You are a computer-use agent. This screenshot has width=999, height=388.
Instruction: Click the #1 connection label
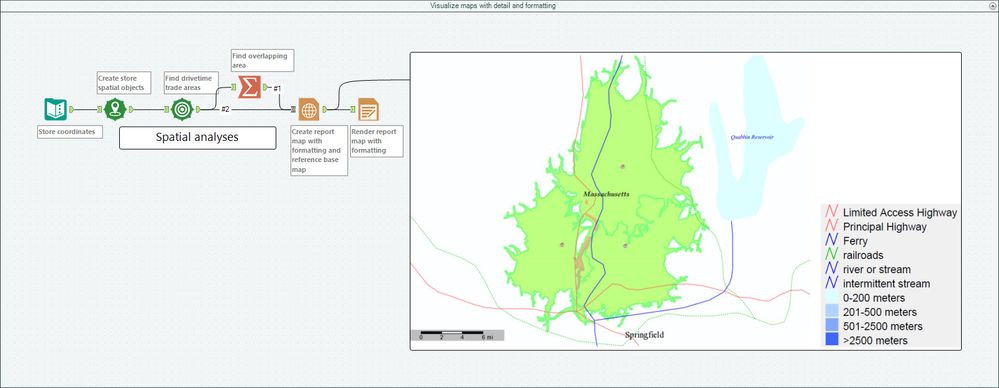[277, 88]
